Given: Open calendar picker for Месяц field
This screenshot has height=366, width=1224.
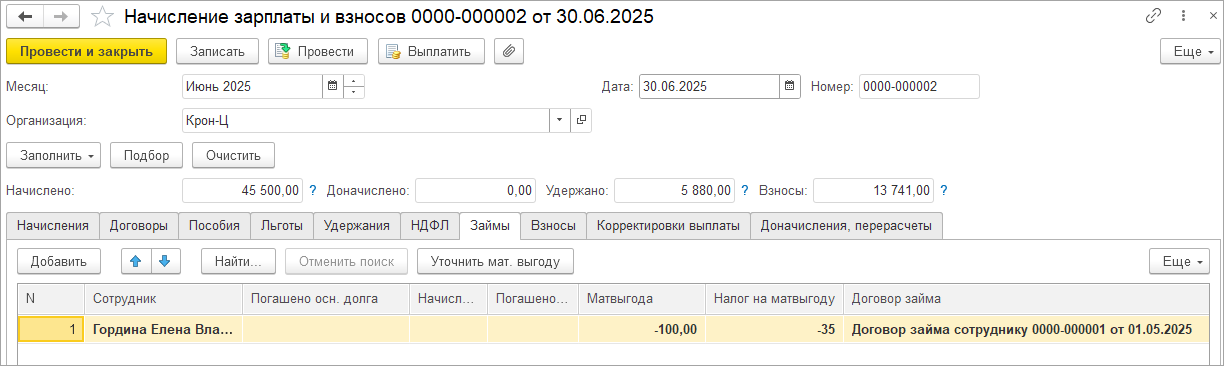Looking at the screenshot, I should tap(331, 87).
